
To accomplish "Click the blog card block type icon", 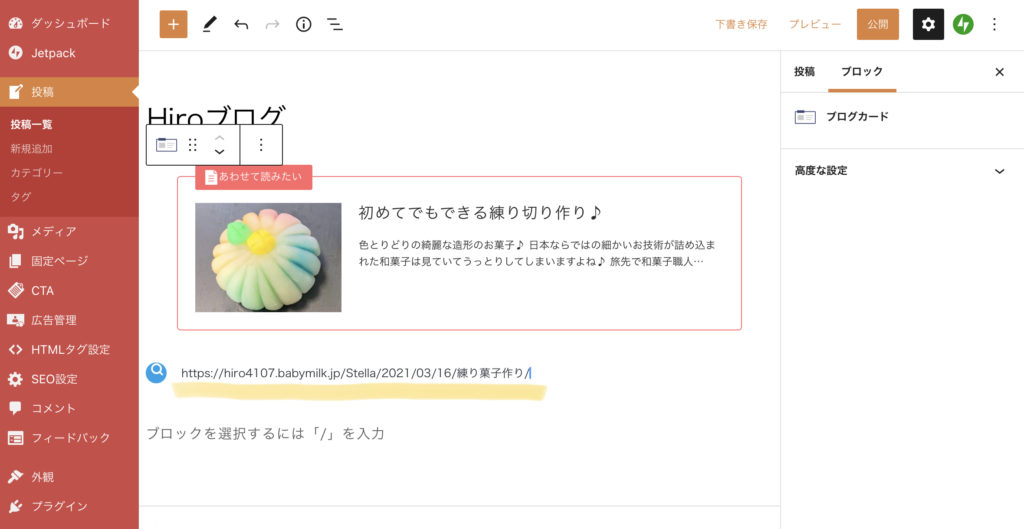I will click(x=166, y=145).
